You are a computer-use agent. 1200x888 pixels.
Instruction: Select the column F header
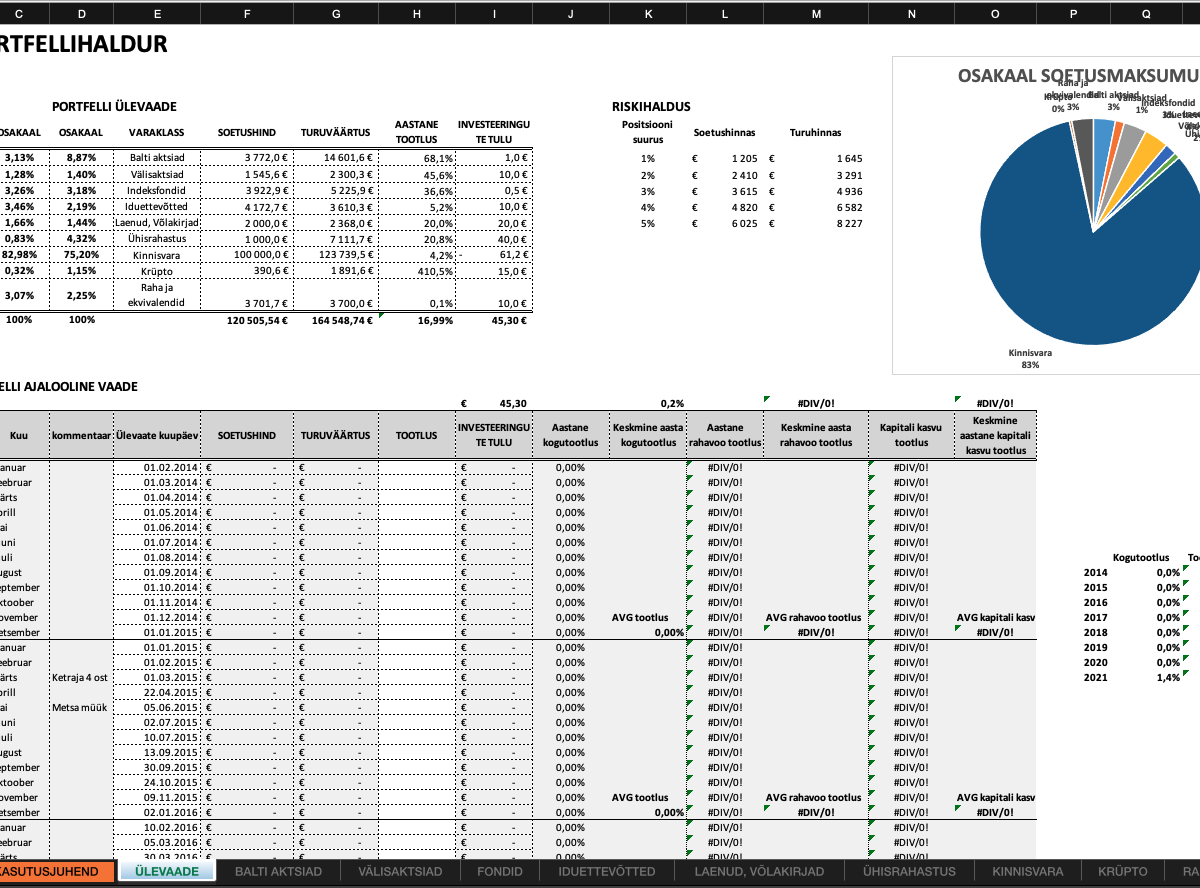(x=247, y=14)
